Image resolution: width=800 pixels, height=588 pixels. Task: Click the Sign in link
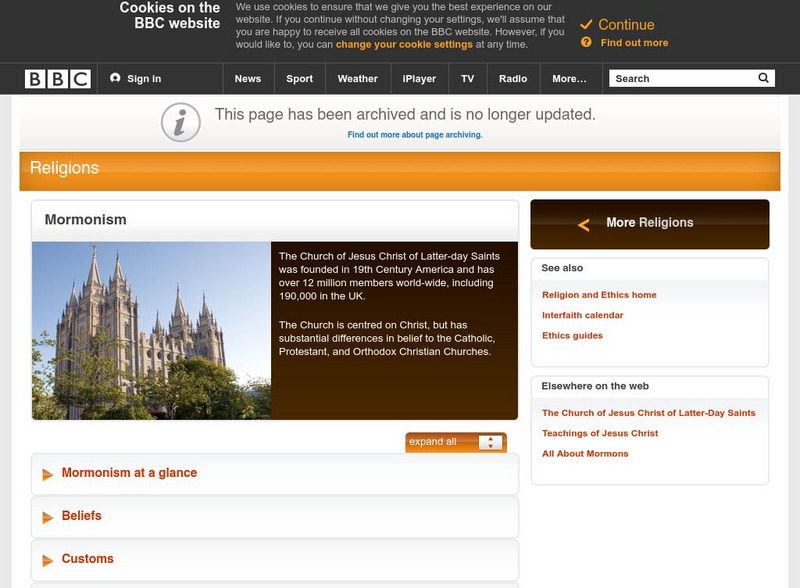(x=144, y=79)
